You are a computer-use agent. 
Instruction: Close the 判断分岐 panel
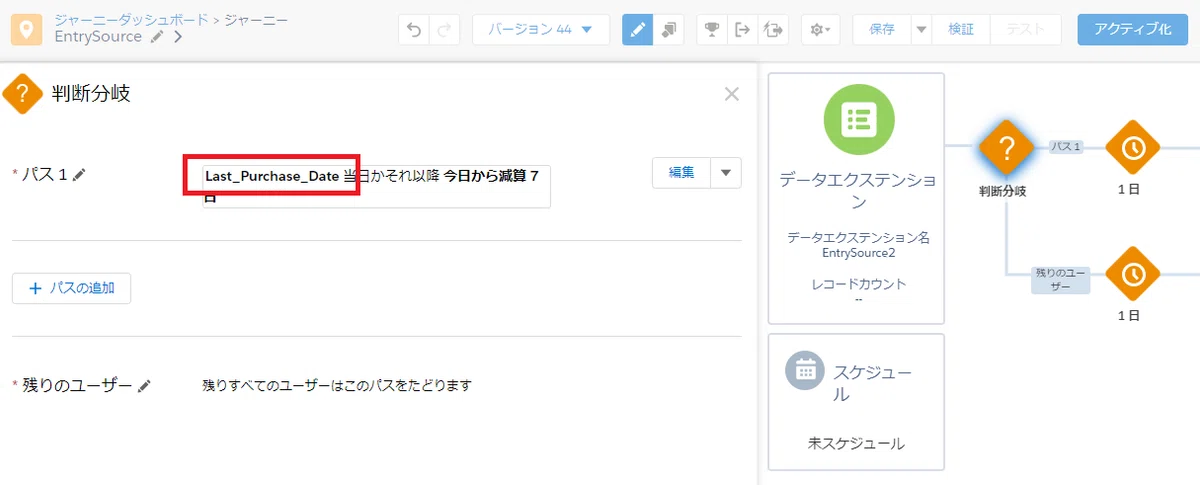tap(732, 94)
